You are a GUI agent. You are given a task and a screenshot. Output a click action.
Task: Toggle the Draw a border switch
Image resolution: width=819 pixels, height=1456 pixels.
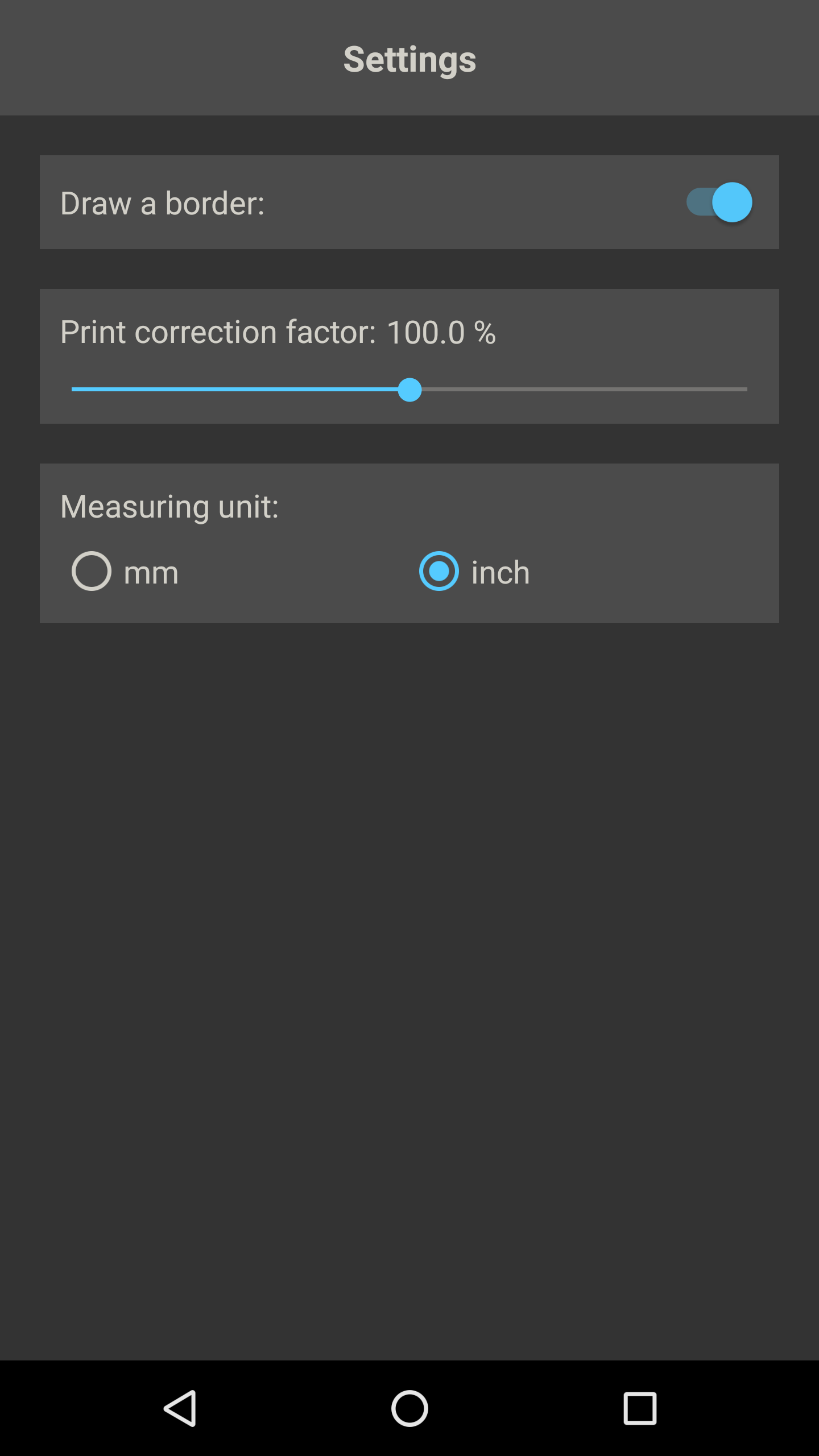(719, 202)
